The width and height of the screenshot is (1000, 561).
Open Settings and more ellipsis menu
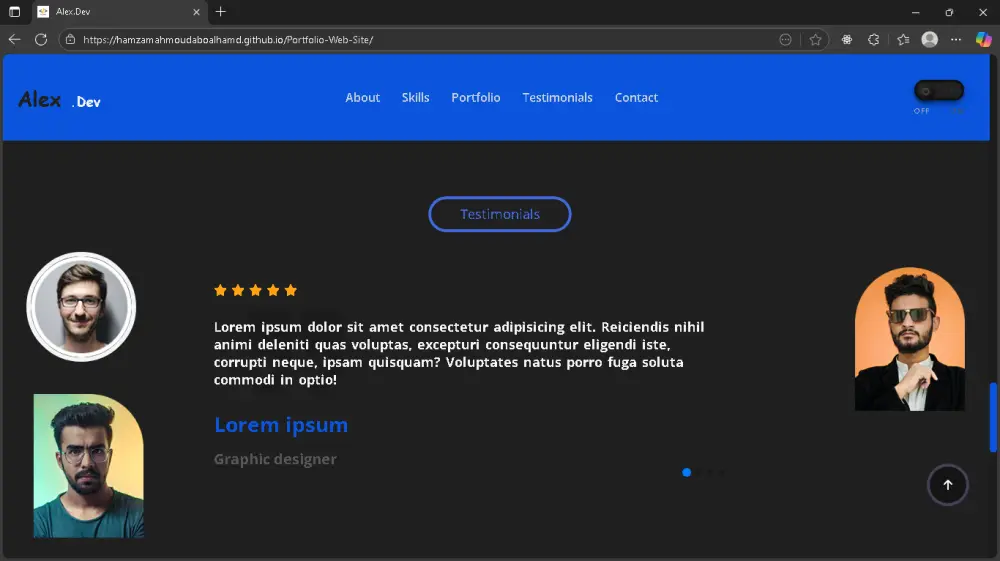pos(955,40)
